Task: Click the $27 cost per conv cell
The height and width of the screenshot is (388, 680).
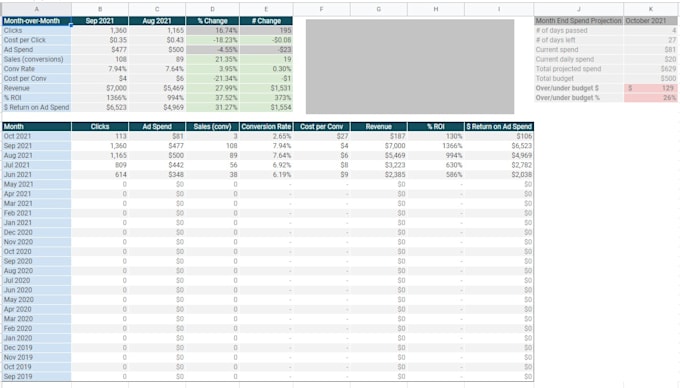Action: pos(322,136)
